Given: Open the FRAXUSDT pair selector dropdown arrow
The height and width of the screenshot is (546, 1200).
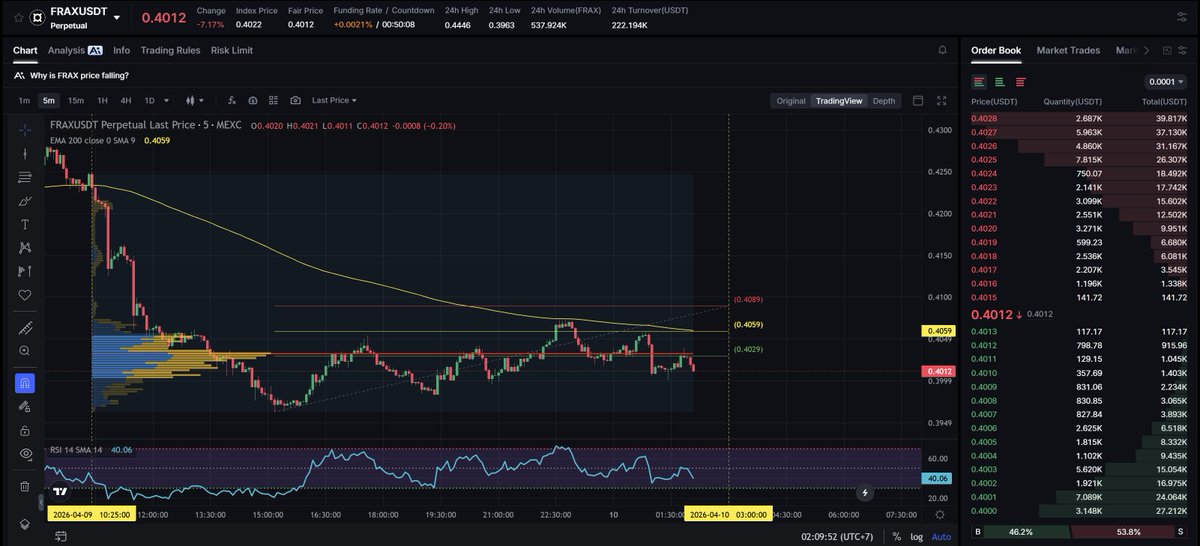Looking at the screenshot, I should (x=118, y=18).
